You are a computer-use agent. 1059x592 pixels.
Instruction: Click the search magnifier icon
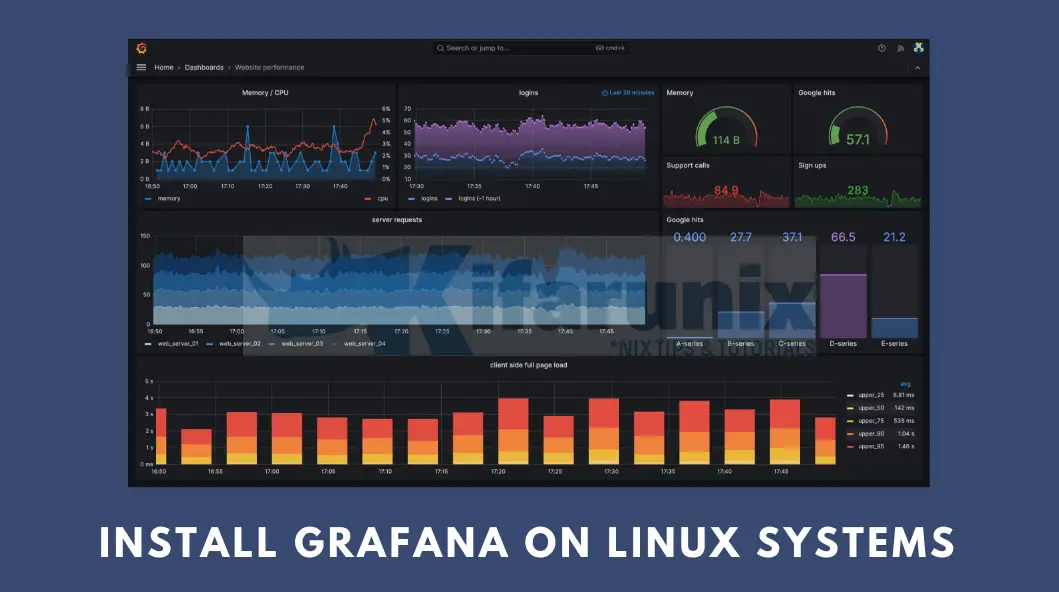point(441,48)
